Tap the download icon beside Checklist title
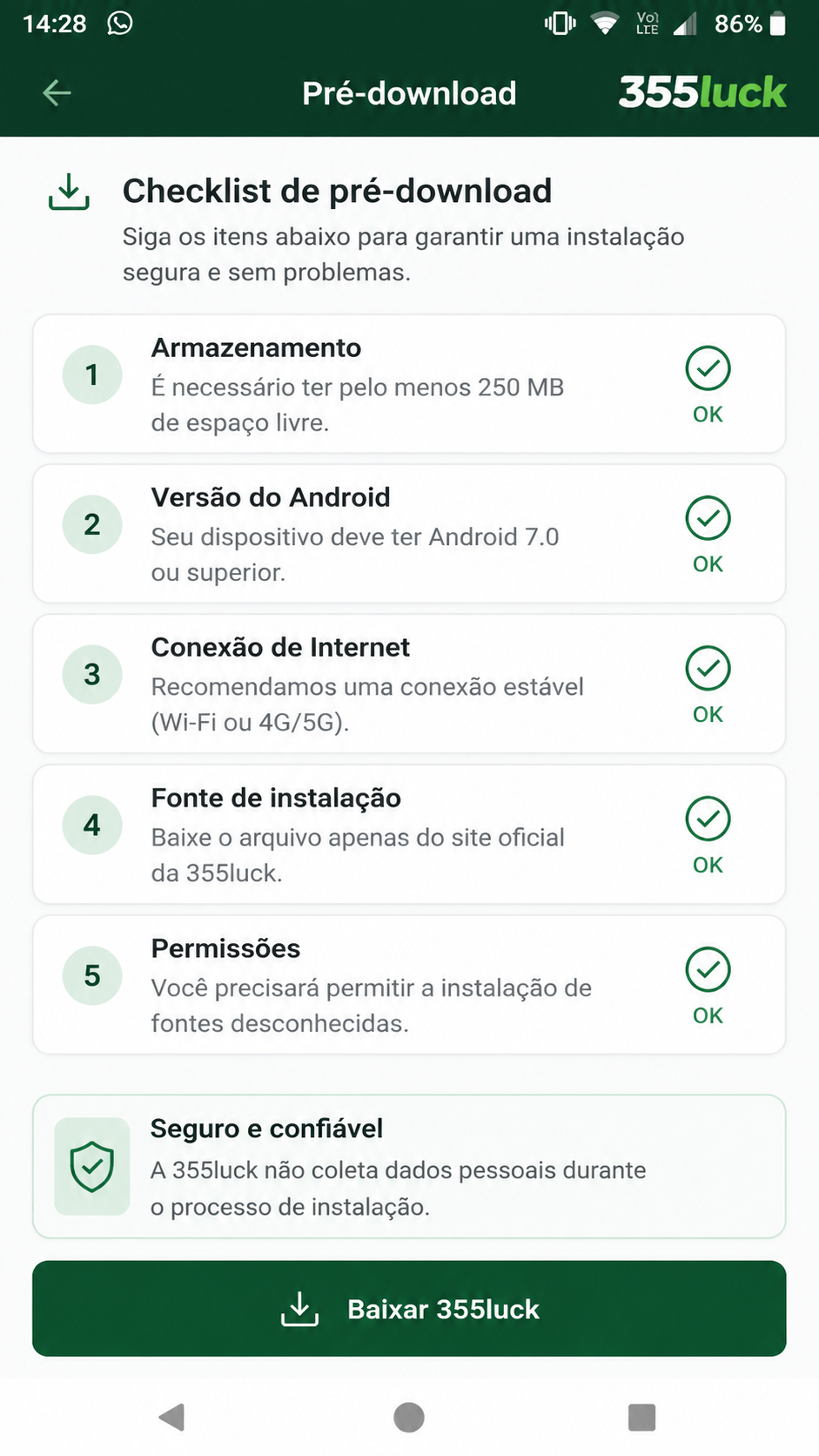The height and width of the screenshot is (1456, 819). tap(69, 192)
